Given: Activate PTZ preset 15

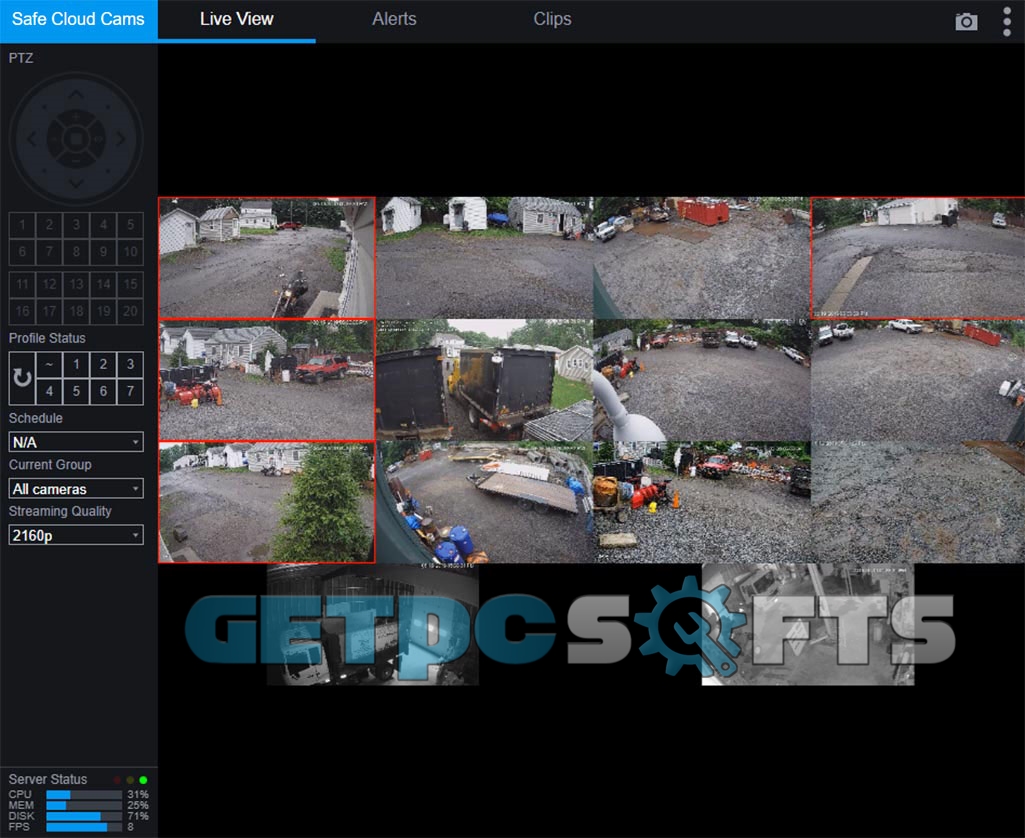Looking at the screenshot, I should pyautogui.click(x=130, y=284).
